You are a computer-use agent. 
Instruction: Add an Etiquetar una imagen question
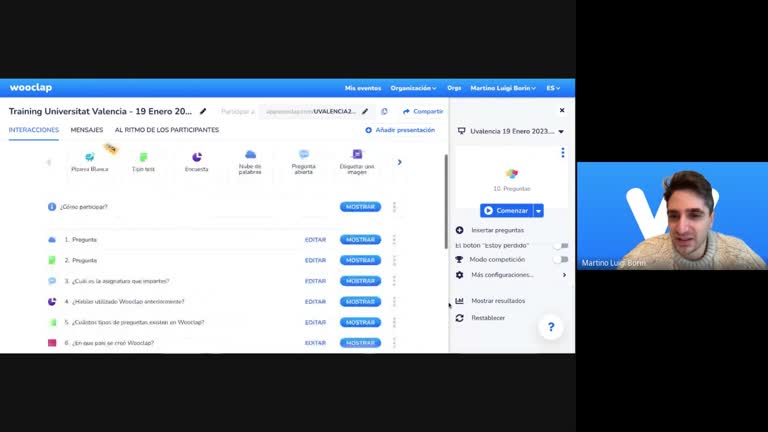[x=357, y=163]
